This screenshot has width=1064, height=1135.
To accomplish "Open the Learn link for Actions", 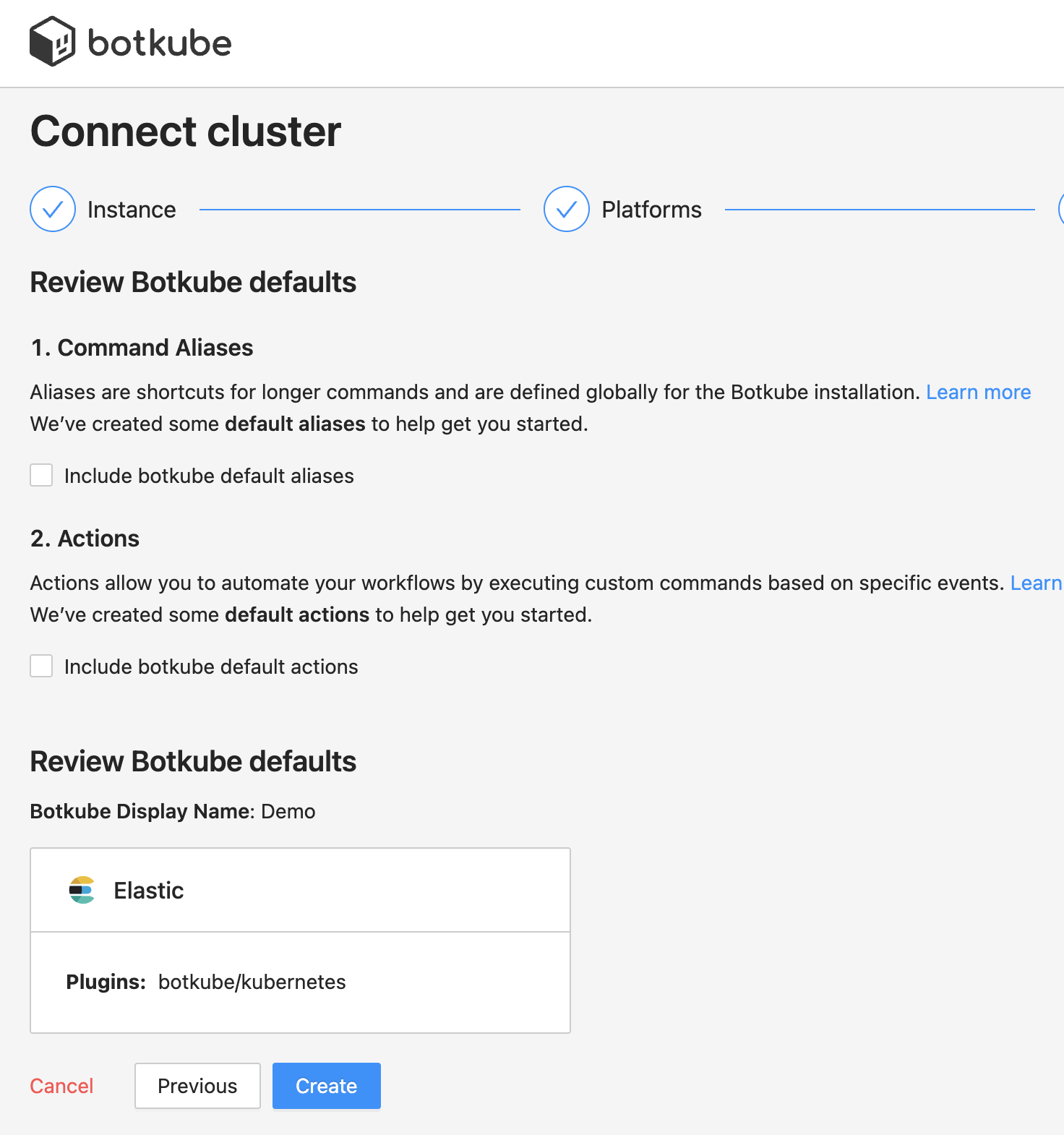I will tap(1037, 583).
